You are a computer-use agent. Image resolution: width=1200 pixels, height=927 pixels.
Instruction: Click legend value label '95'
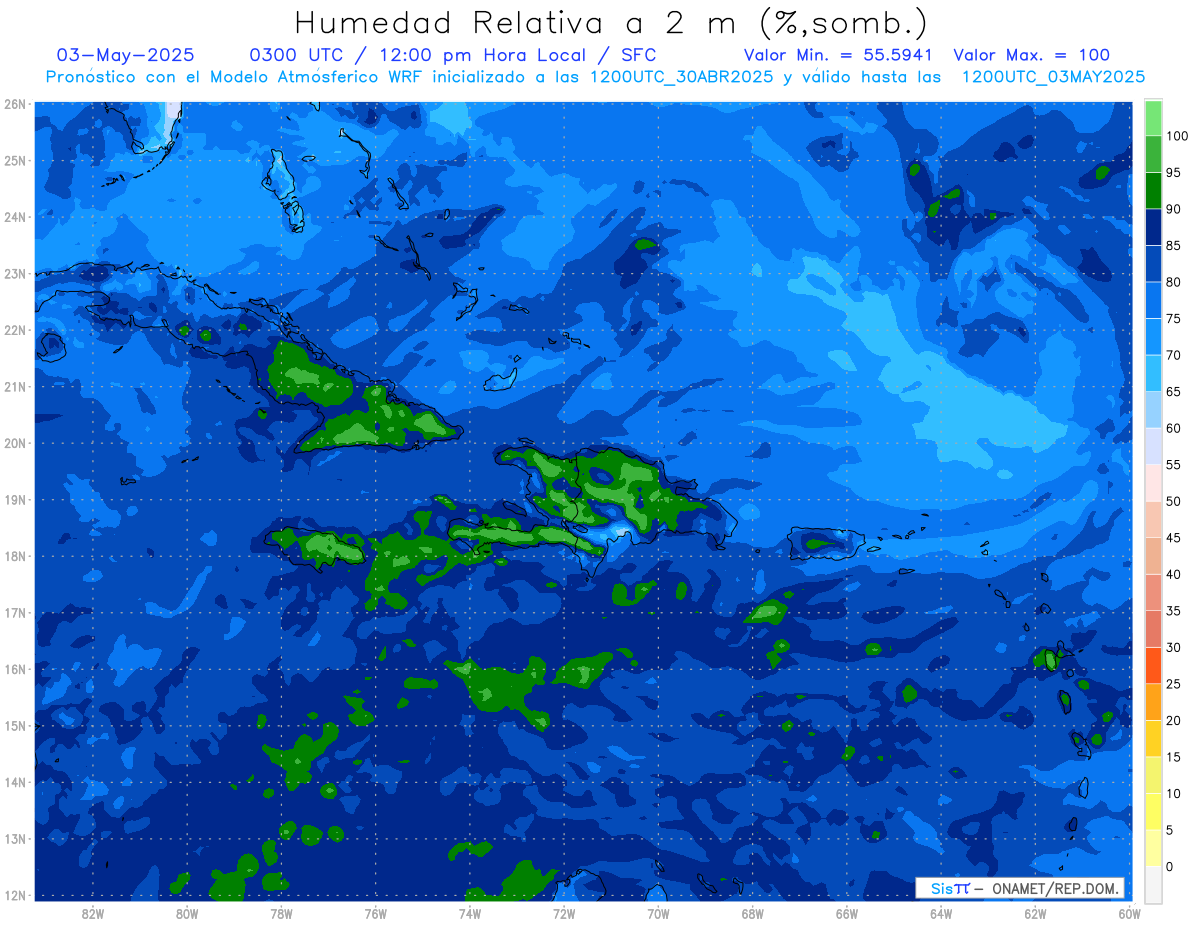pos(1173,173)
